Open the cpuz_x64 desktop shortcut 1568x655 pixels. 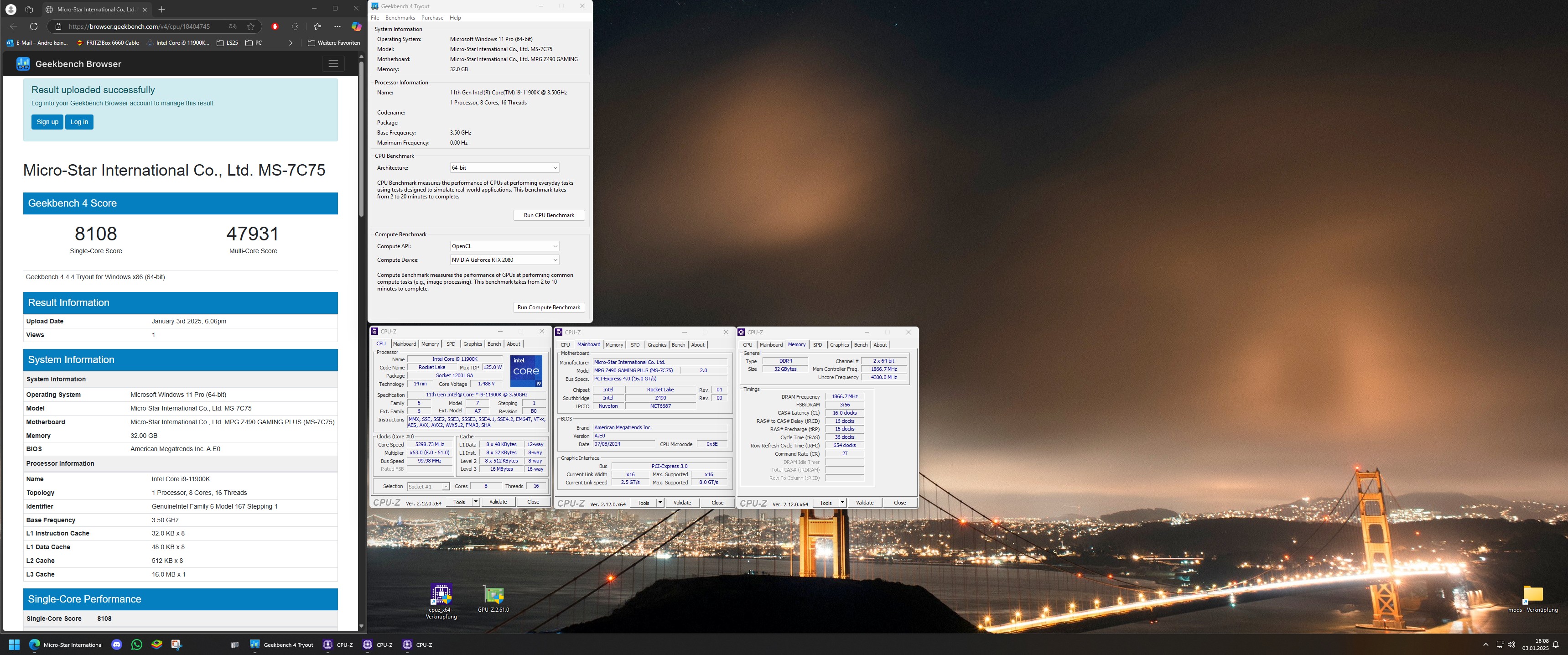tap(441, 602)
